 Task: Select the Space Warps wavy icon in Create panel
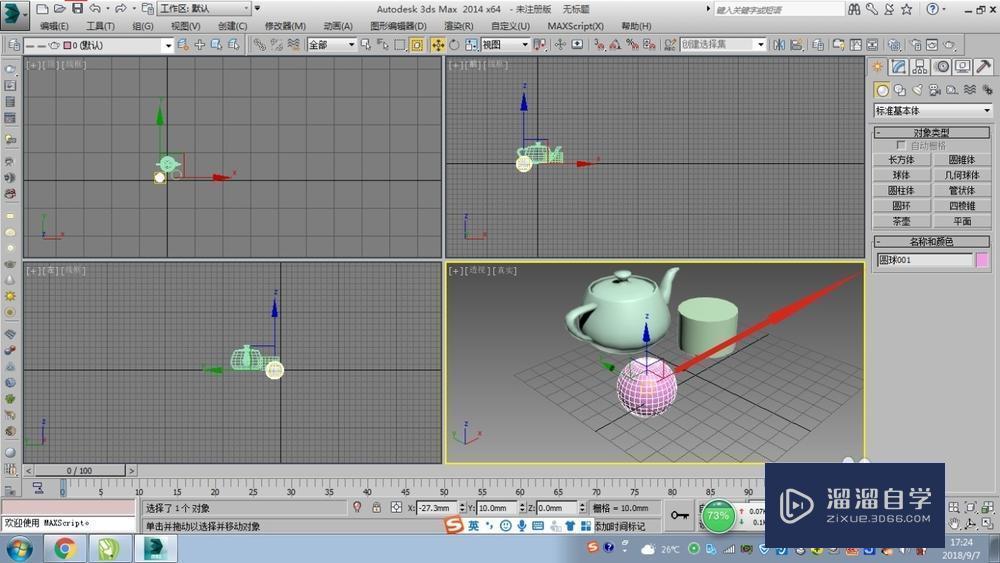click(969, 90)
